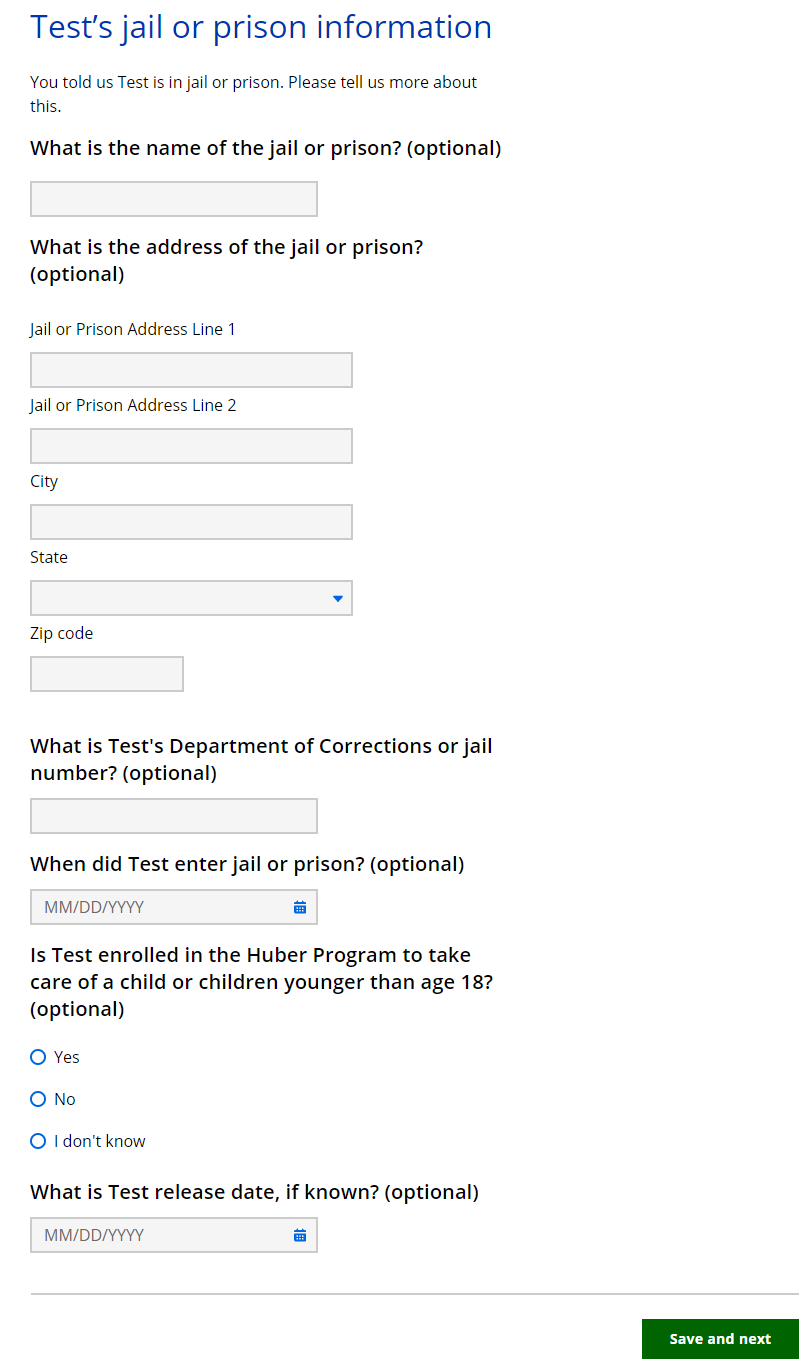Click the Zip code input field
The height and width of the screenshot is (1371, 811).
(107, 674)
